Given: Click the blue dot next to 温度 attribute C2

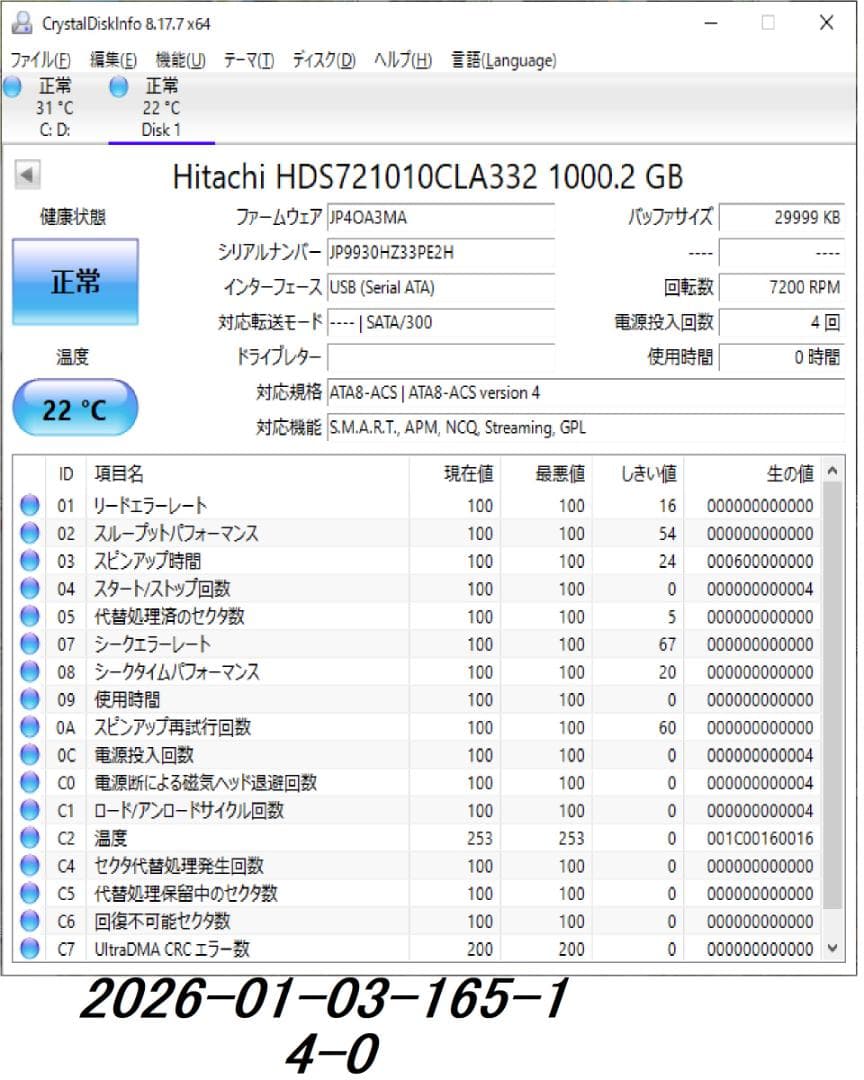Looking at the screenshot, I should coord(30,839).
